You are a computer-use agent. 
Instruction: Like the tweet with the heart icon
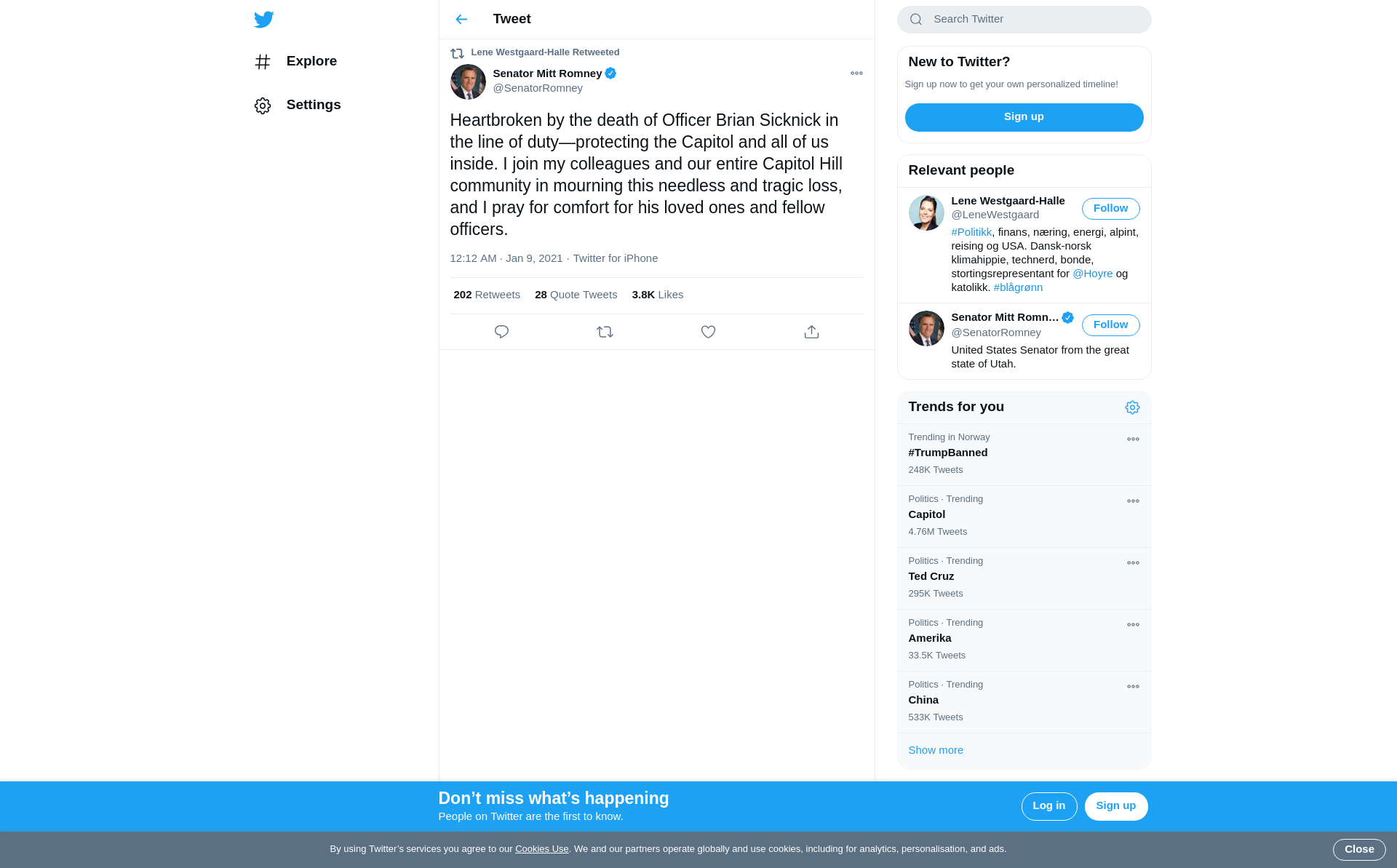point(708,332)
